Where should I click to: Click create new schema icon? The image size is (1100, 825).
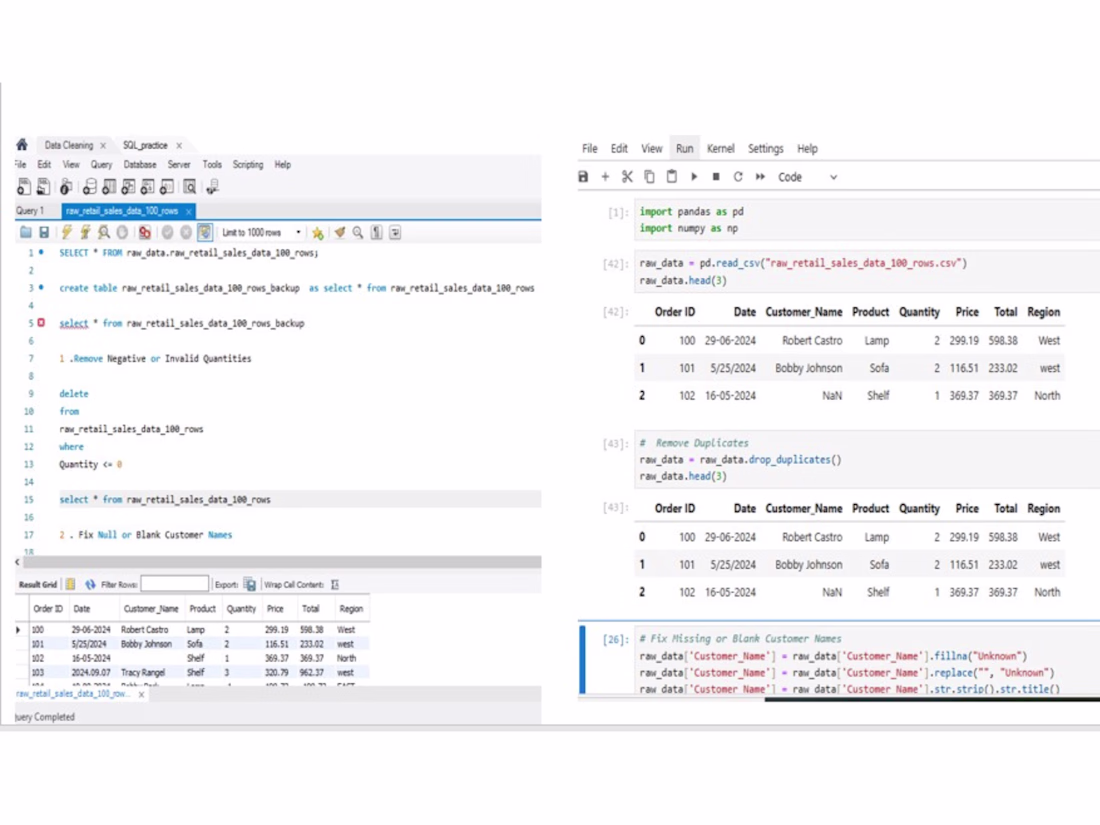coord(90,187)
